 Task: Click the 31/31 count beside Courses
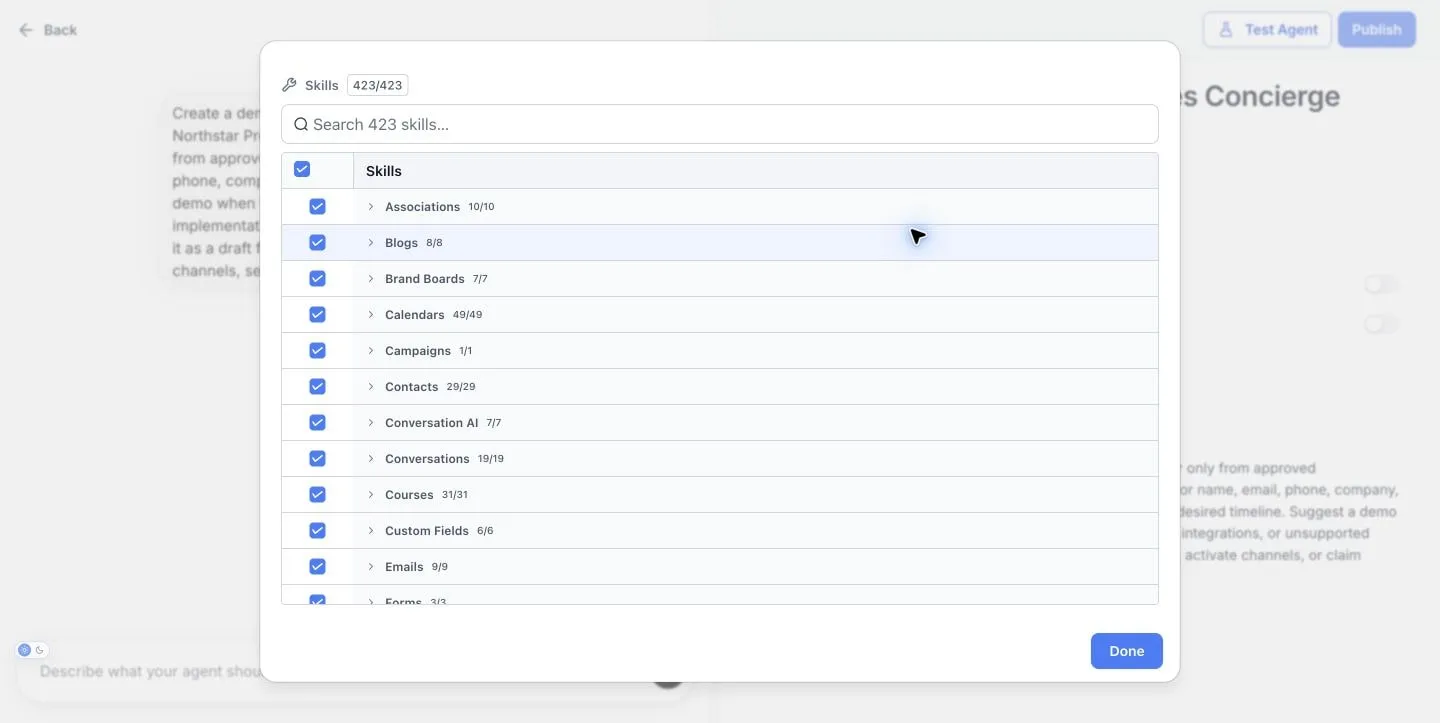pos(455,495)
